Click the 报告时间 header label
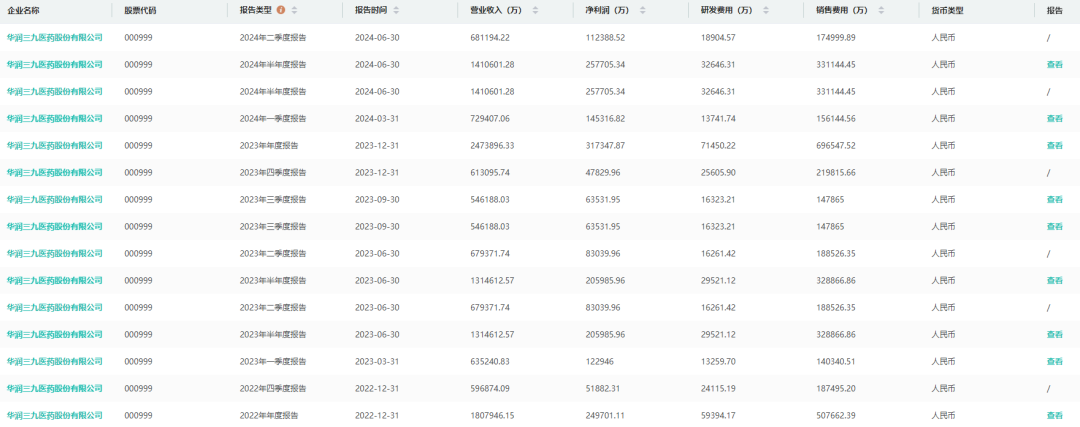 (x=371, y=10)
